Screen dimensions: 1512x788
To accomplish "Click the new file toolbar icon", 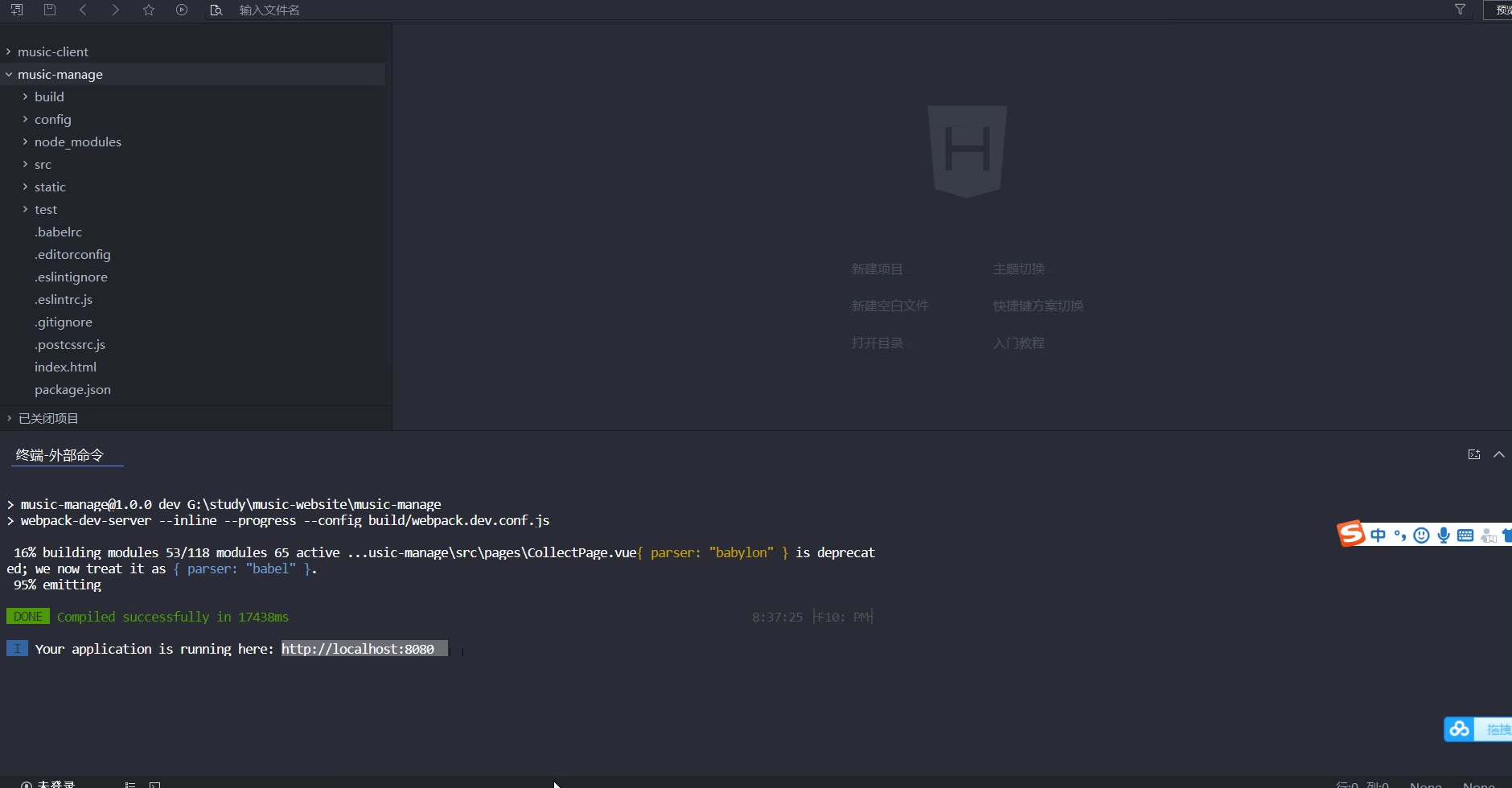I will pos(17,10).
